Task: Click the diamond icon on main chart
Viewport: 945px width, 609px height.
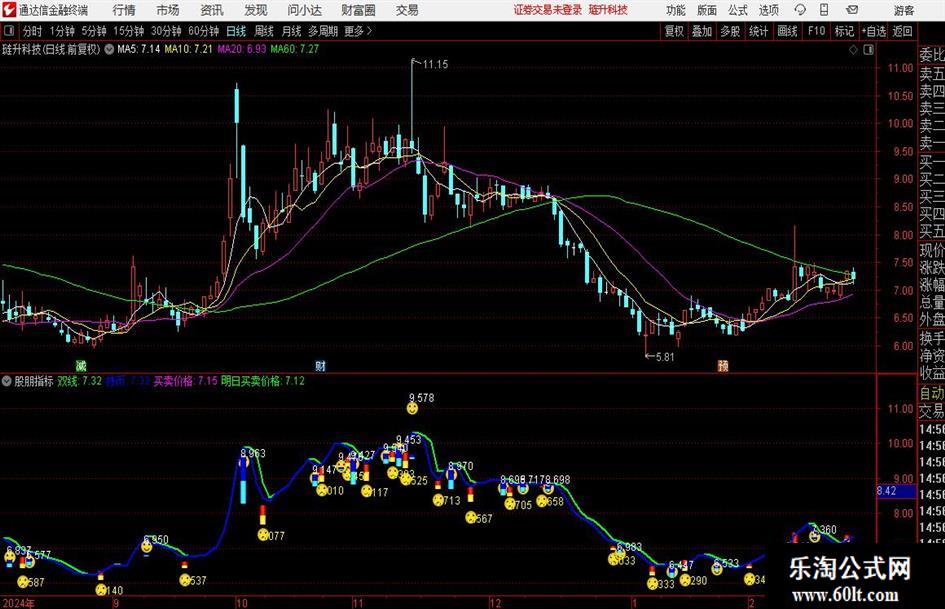Action: 853,50
